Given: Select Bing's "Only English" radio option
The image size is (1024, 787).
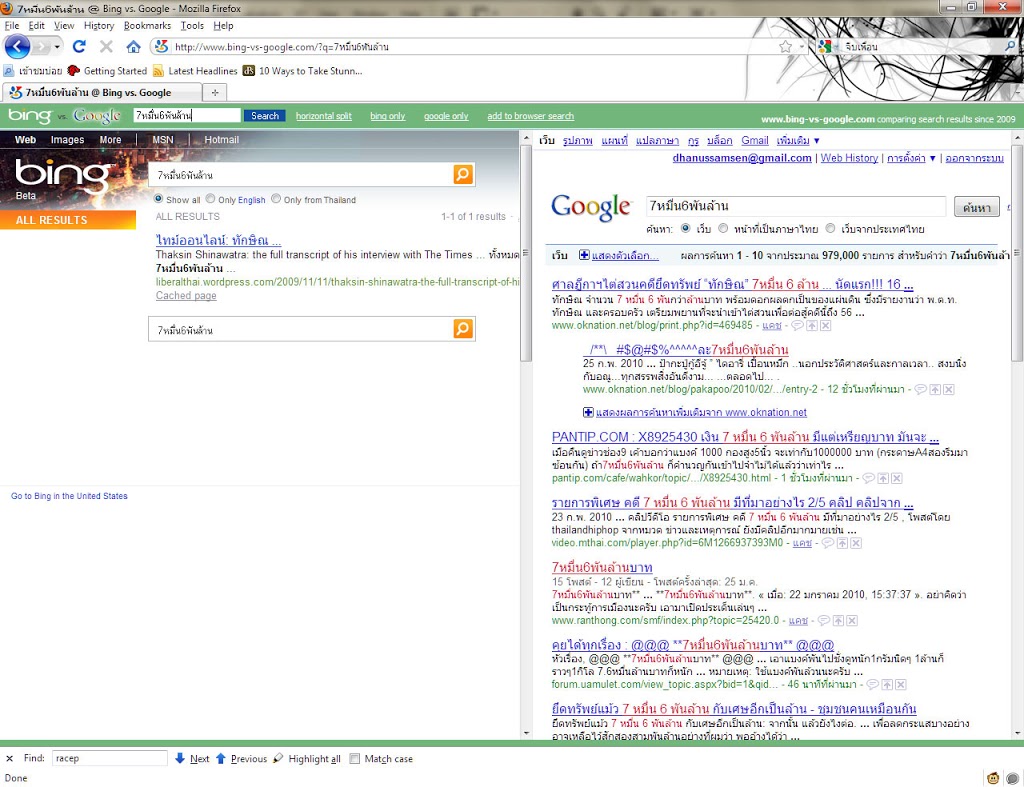Looking at the screenshot, I should point(211,199).
